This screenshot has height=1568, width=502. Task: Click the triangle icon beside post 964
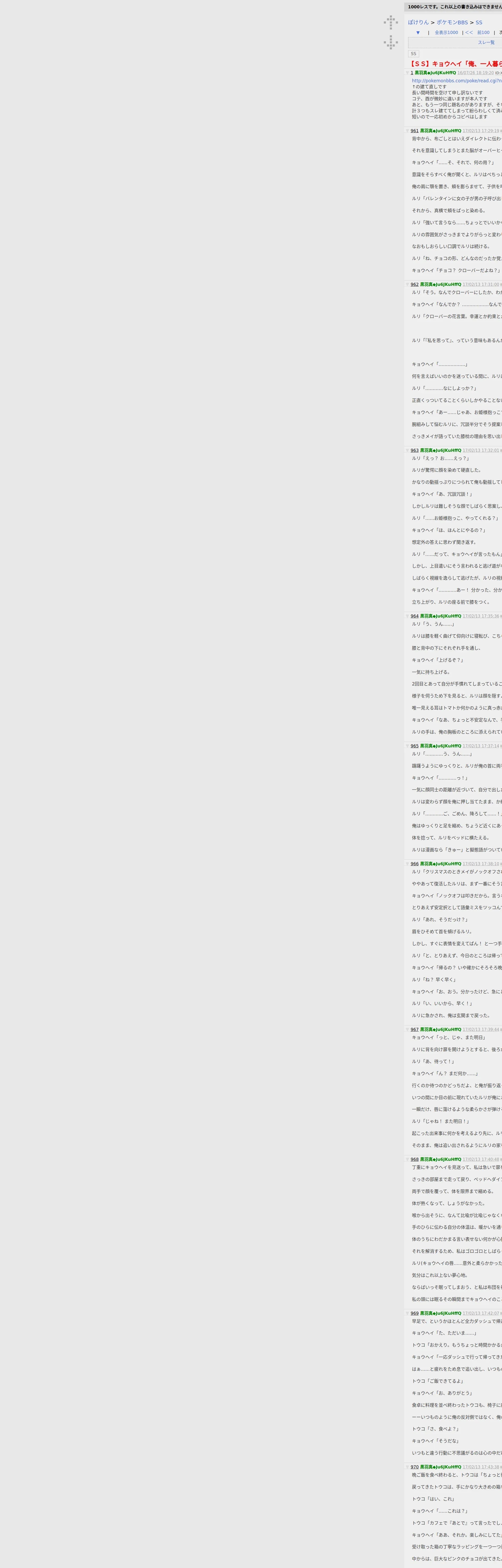point(408,616)
